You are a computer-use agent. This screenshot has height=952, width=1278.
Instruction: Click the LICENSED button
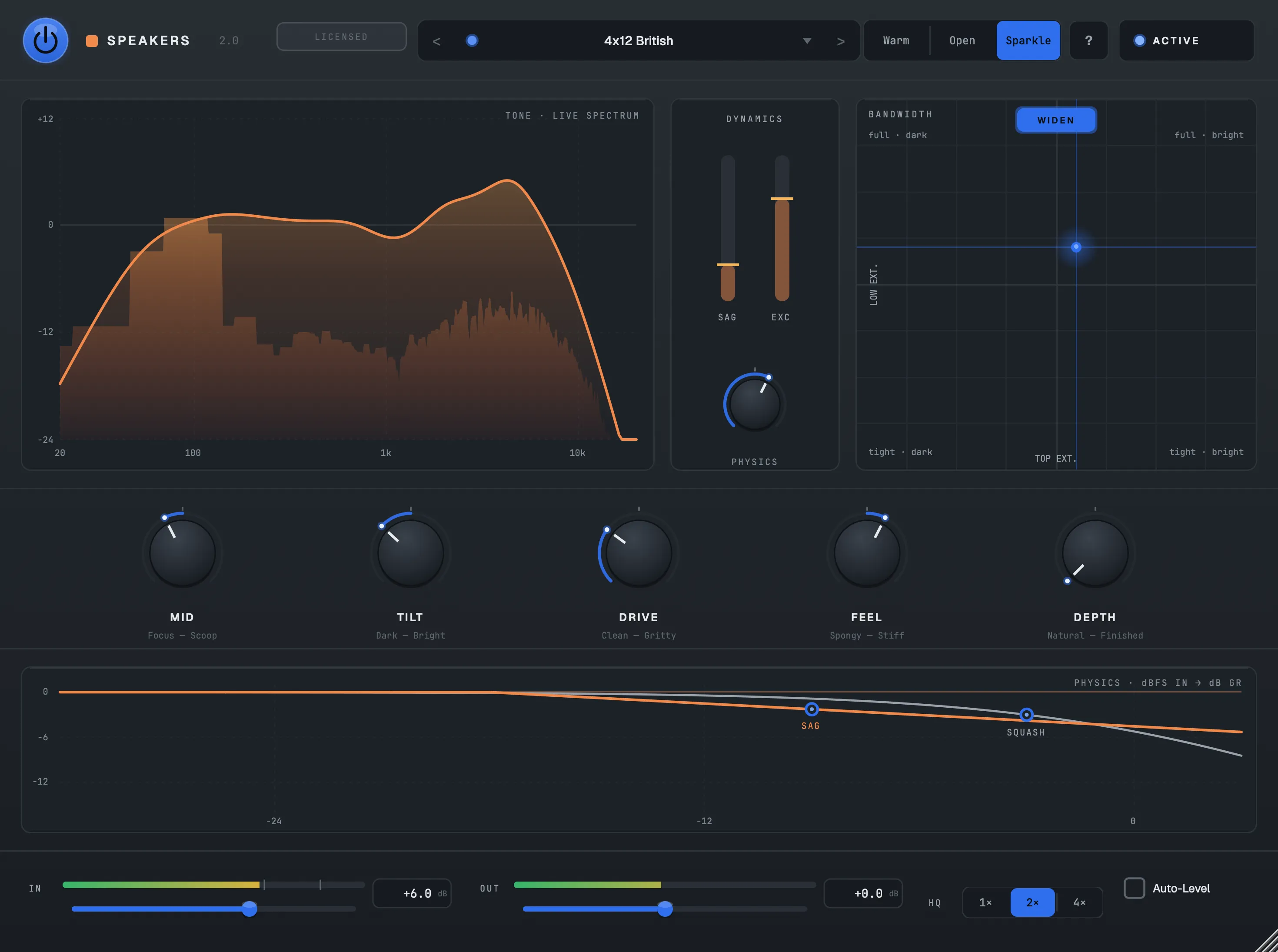click(x=341, y=37)
